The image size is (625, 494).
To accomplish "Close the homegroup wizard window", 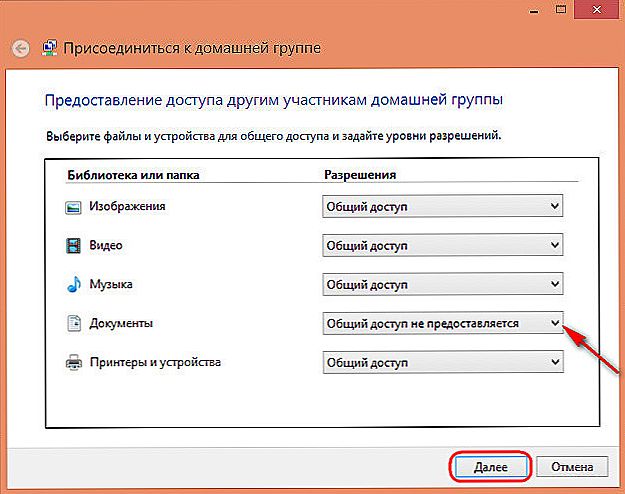I will coord(597,9).
